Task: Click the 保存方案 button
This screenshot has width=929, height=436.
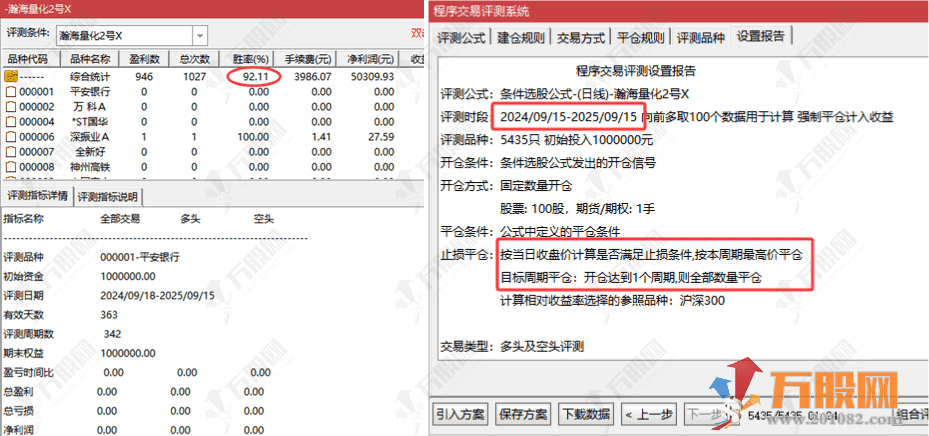Action: pos(523,413)
